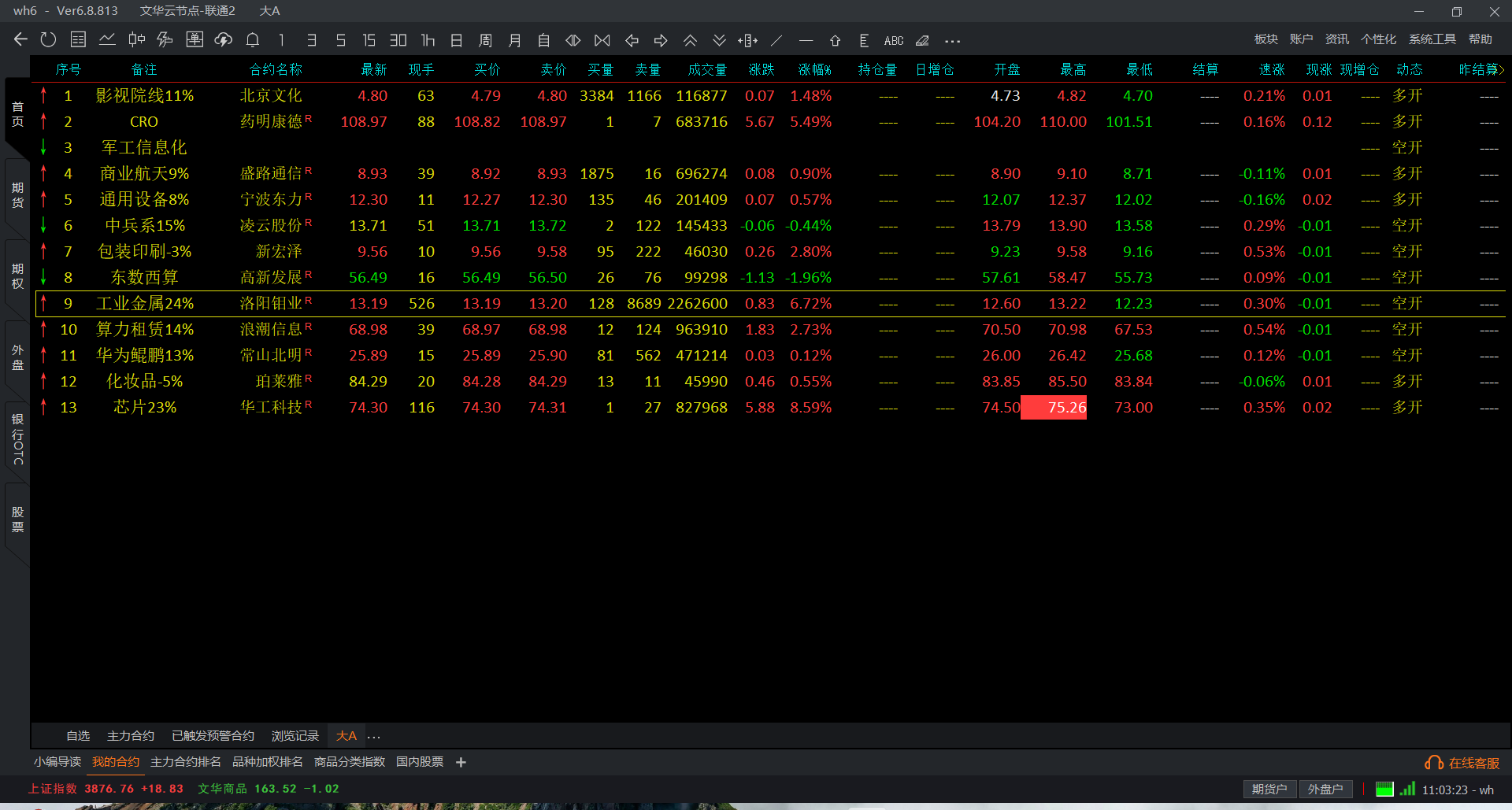Select the horizontal line drawing tool

coord(806,40)
